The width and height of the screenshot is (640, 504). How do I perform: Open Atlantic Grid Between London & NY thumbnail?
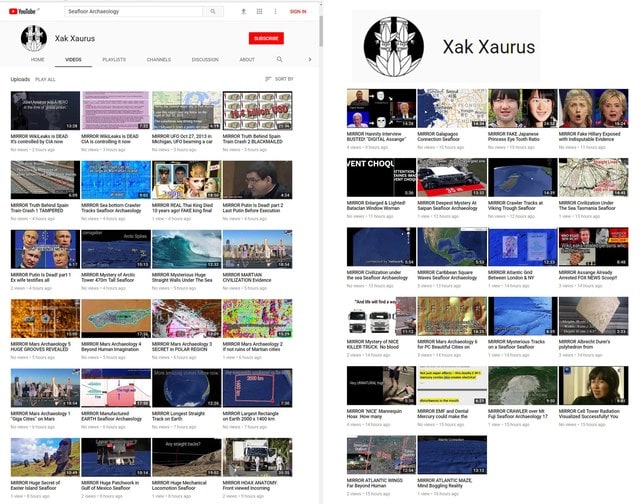(522, 247)
